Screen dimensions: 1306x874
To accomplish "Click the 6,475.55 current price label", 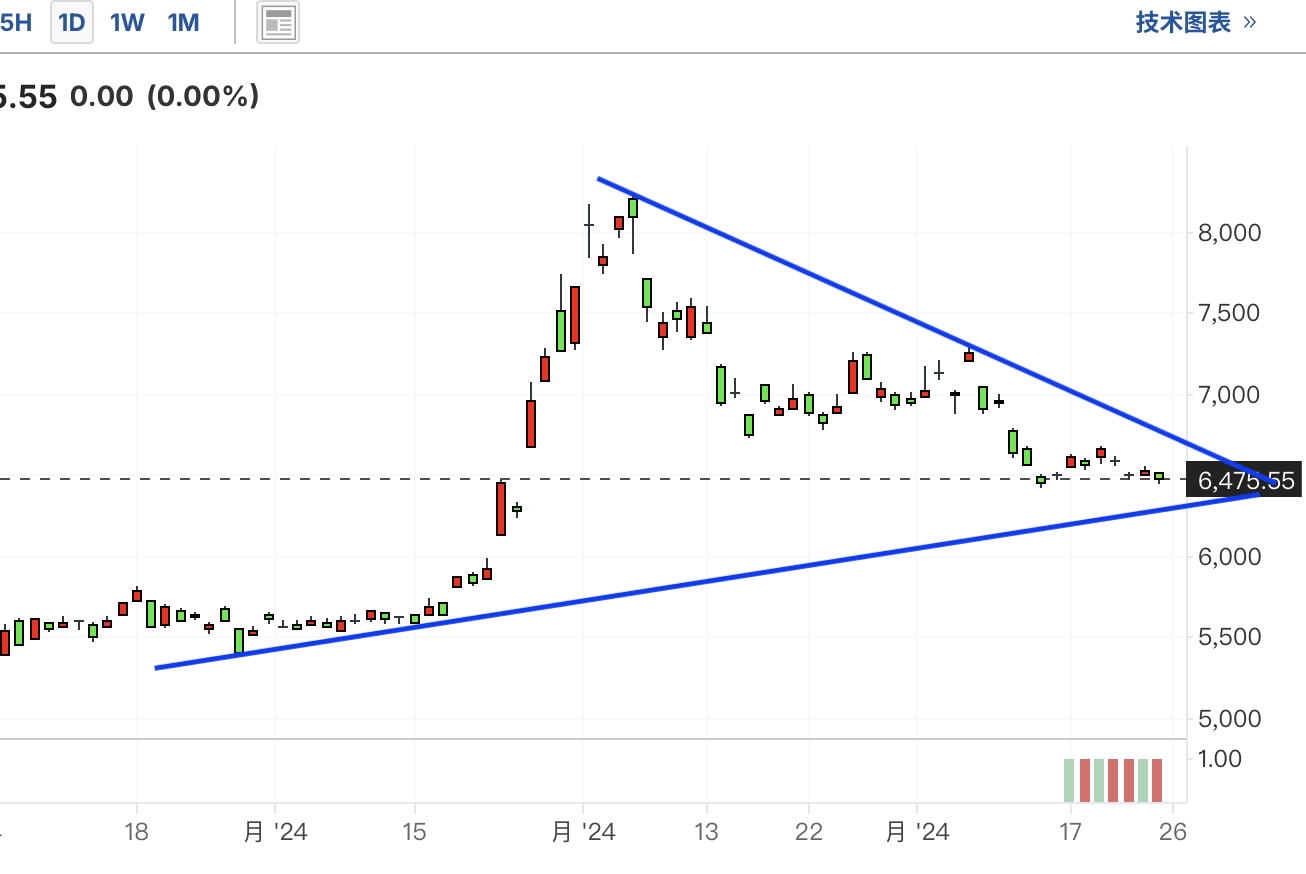I will (1244, 480).
